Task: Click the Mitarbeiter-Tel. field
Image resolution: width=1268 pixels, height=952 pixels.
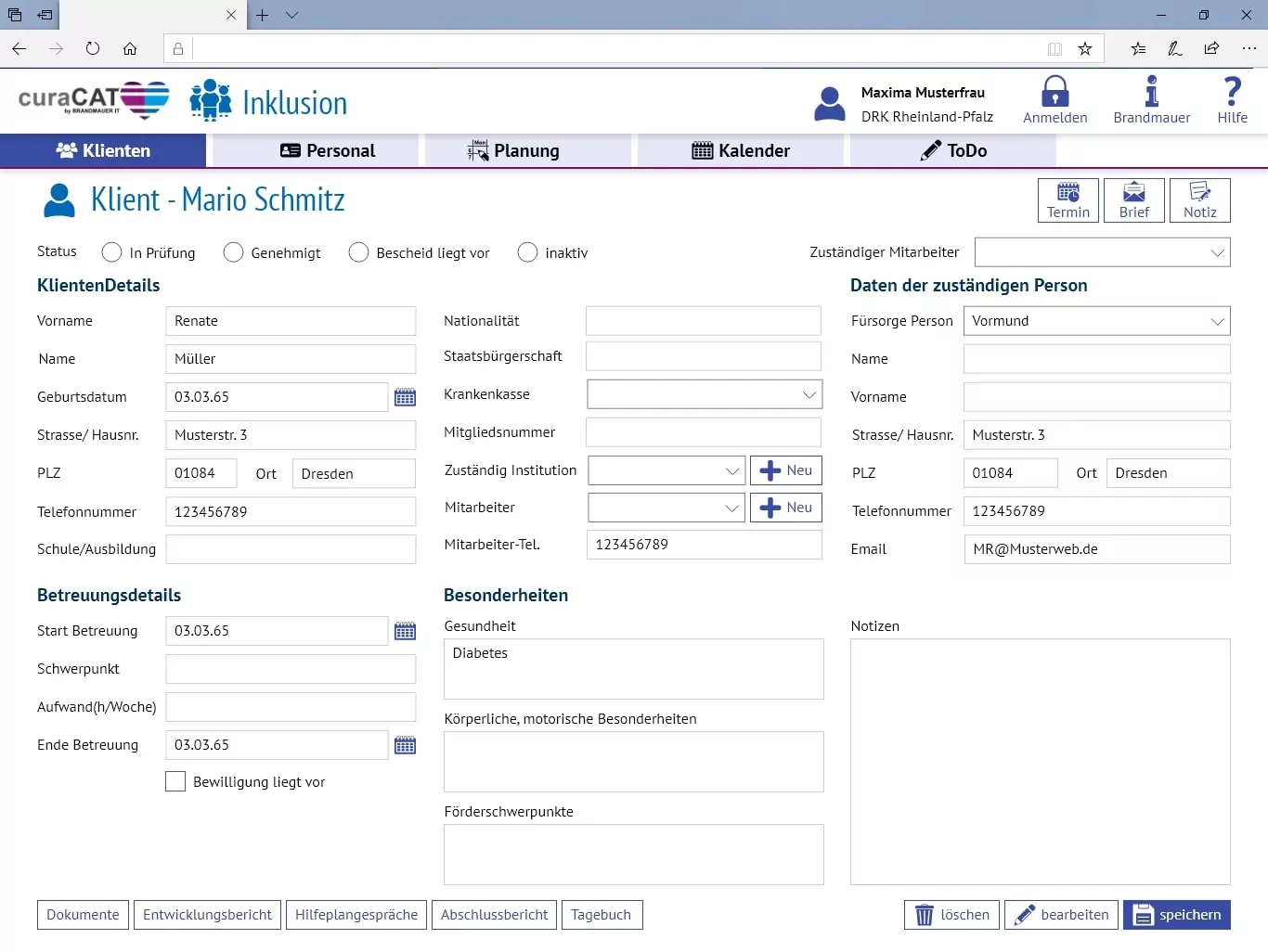Action: point(704,545)
